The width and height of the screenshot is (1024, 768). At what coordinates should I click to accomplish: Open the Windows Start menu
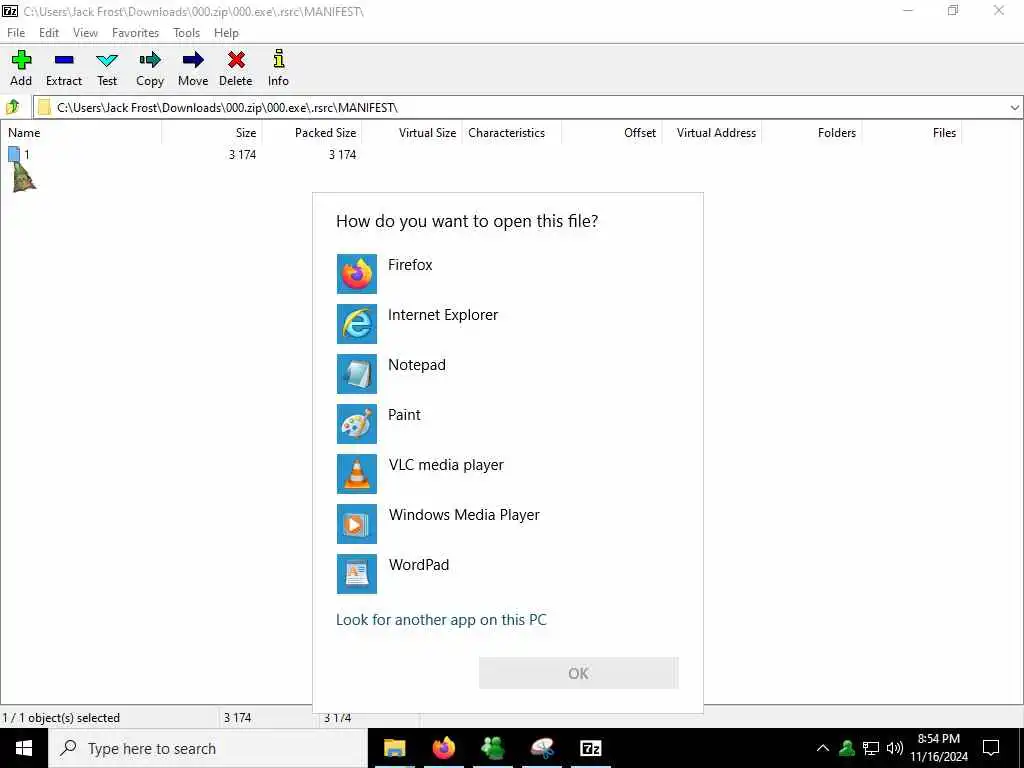click(x=24, y=748)
